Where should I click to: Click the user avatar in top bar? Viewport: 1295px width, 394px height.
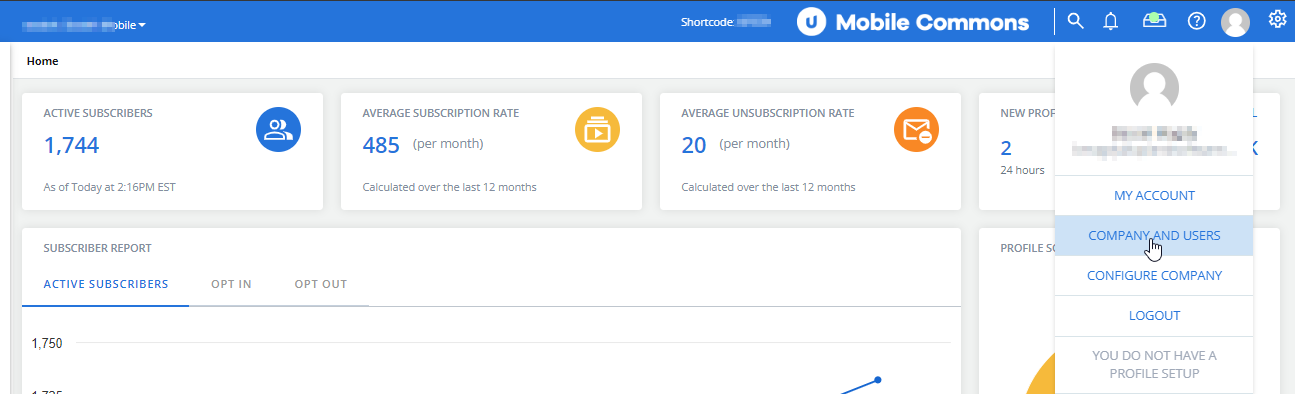pyautogui.click(x=1236, y=21)
